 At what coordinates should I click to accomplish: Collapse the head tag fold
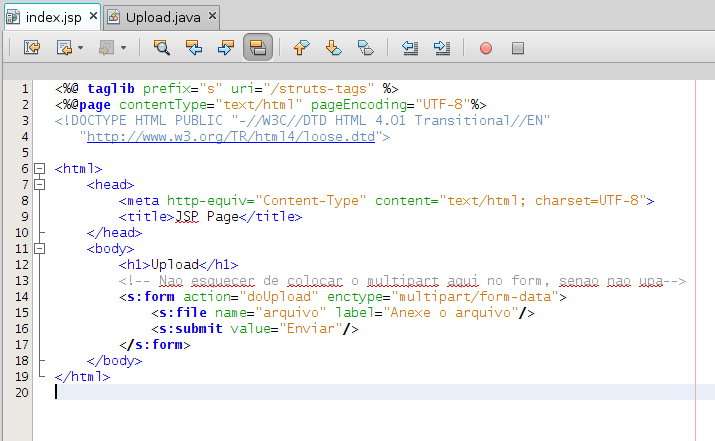(x=40, y=185)
